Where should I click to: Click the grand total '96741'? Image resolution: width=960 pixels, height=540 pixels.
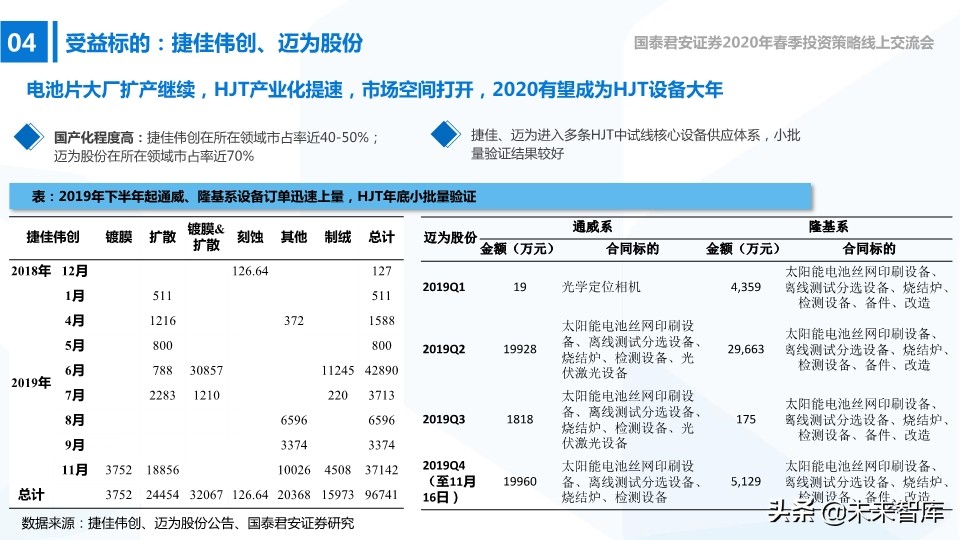coord(381,494)
